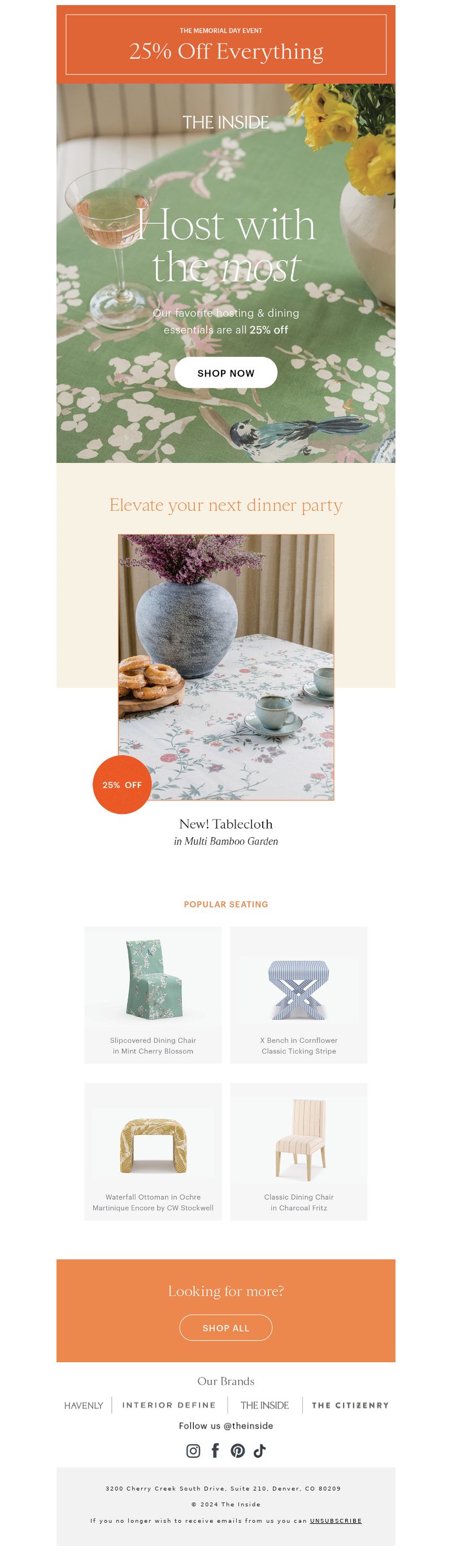The width and height of the screenshot is (452, 1568).
Task: Open the Instagram icon link
Action: tap(193, 1450)
